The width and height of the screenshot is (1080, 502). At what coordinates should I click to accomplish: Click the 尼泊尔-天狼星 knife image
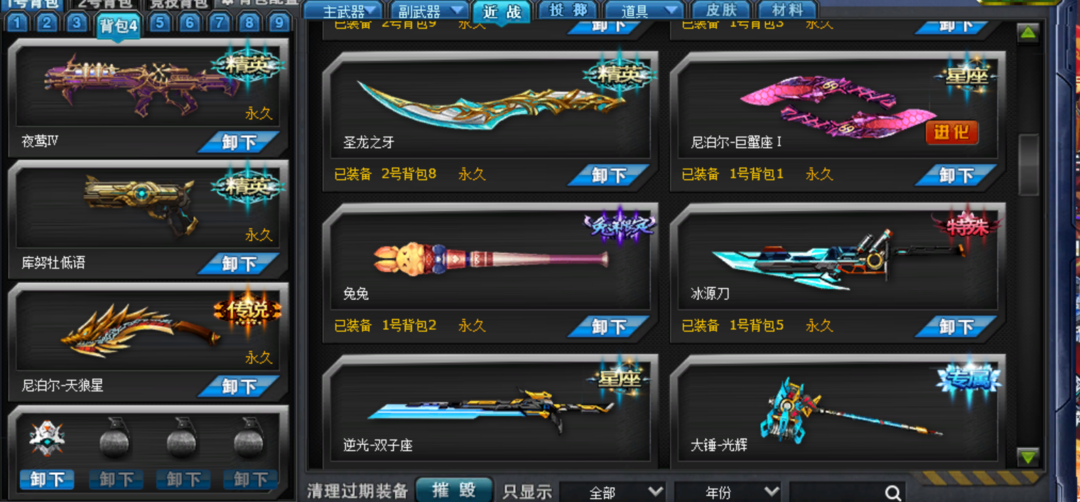click(141, 331)
